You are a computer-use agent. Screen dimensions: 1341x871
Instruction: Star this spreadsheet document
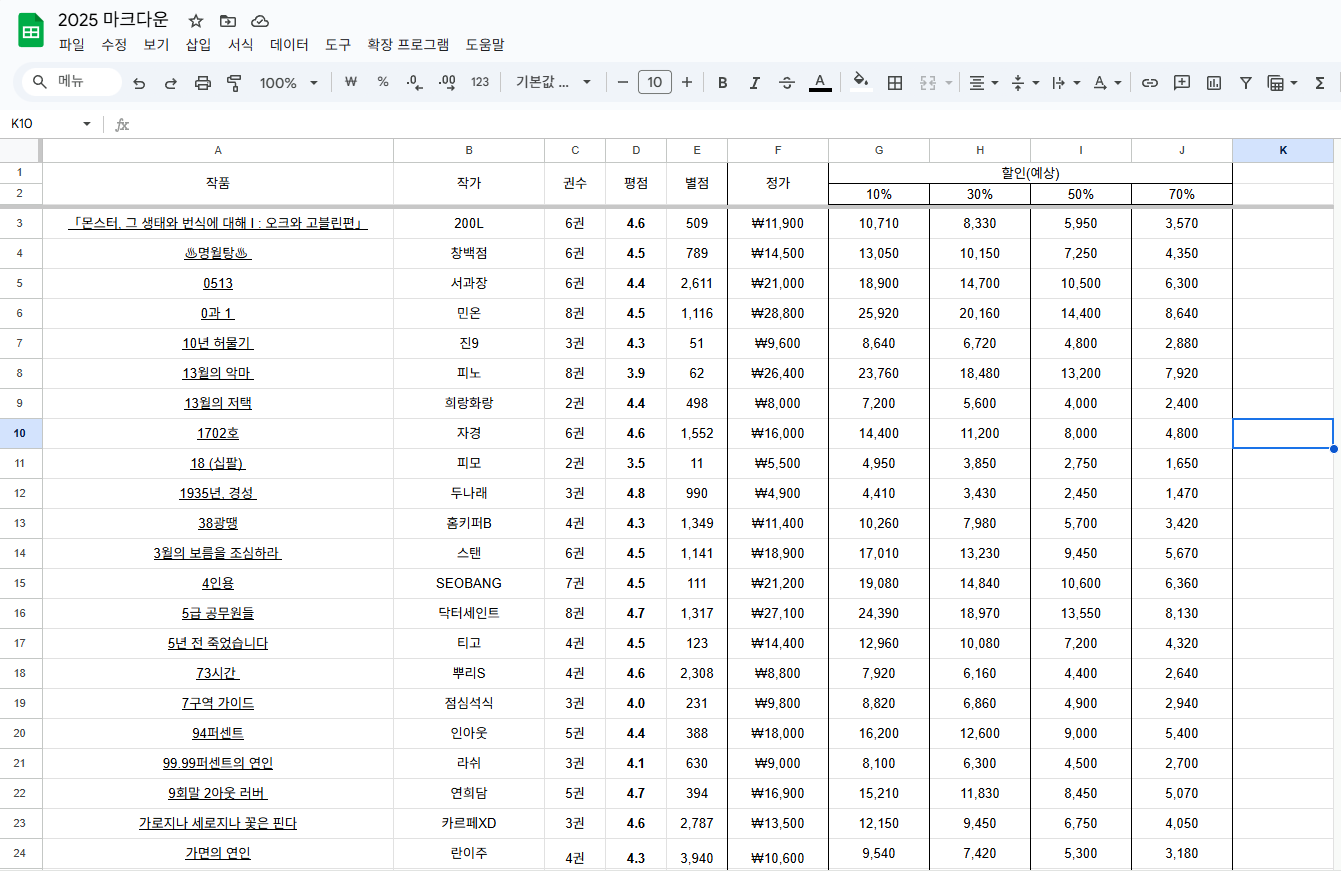coord(196,21)
